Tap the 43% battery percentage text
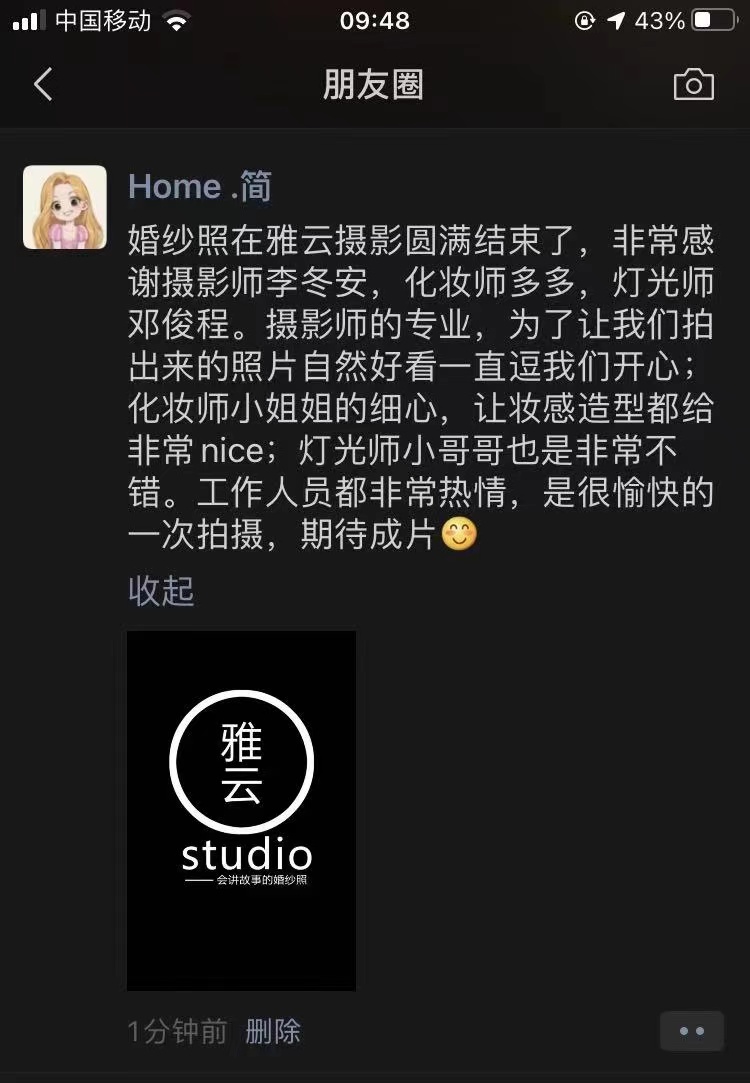This screenshot has height=1083, width=750. [x=660, y=20]
